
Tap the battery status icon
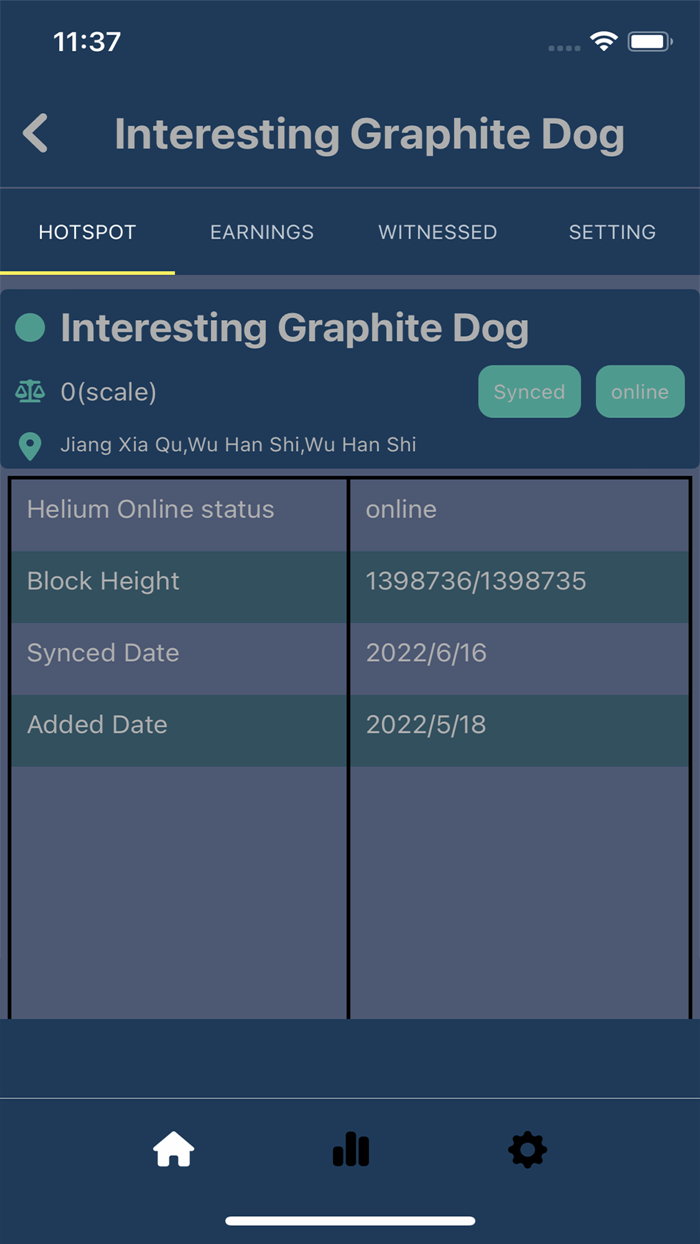click(x=650, y=42)
